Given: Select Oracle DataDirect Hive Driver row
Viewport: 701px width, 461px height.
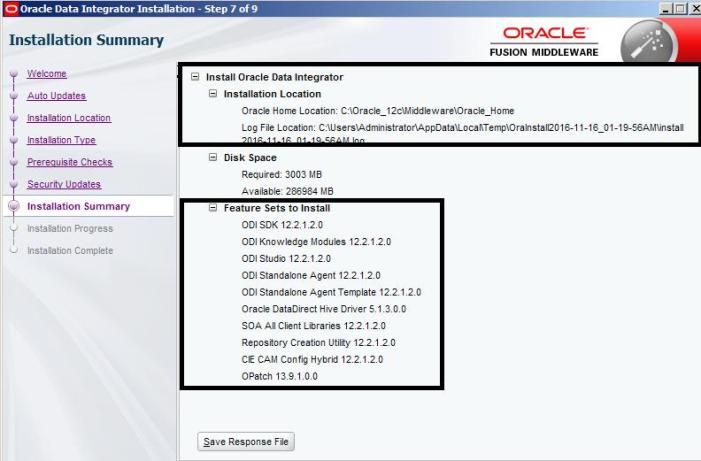Looking at the screenshot, I should 324,309.
